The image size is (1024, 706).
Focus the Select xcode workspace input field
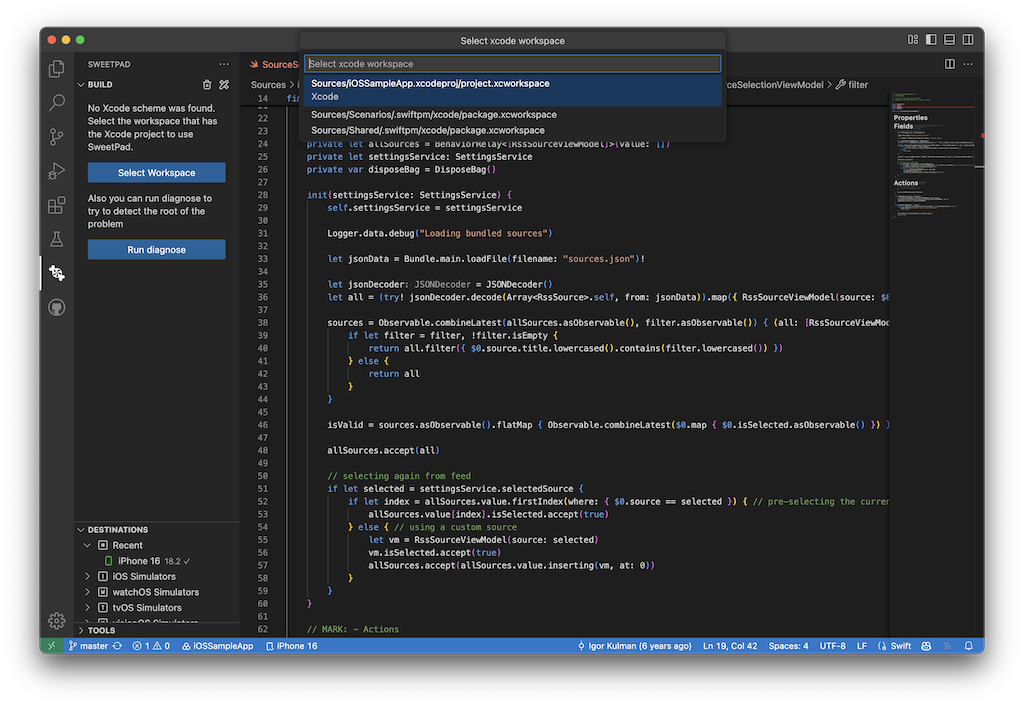tap(512, 64)
